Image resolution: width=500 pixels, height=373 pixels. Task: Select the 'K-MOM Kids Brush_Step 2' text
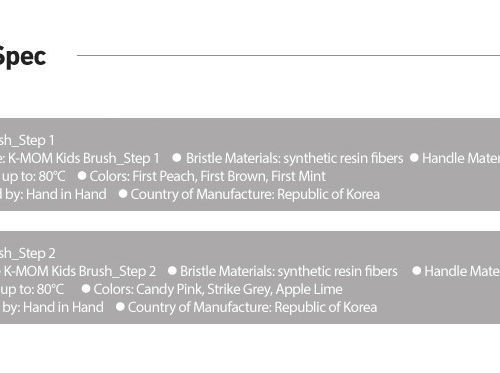tap(80, 271)
